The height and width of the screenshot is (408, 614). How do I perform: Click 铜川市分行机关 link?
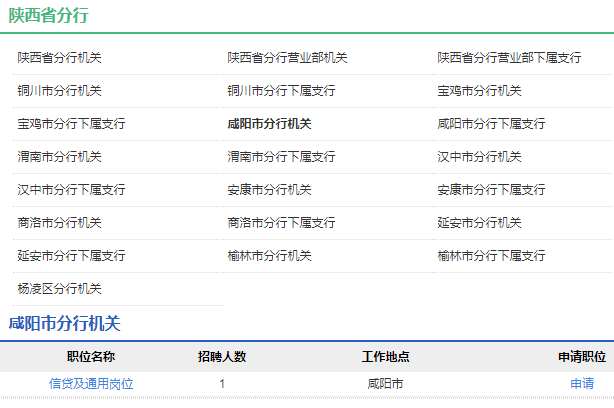59,91
